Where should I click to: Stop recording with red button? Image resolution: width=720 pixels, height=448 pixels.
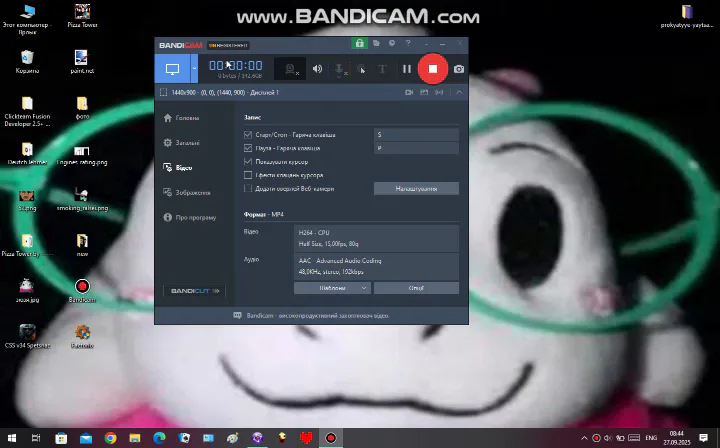pos(433,69)
